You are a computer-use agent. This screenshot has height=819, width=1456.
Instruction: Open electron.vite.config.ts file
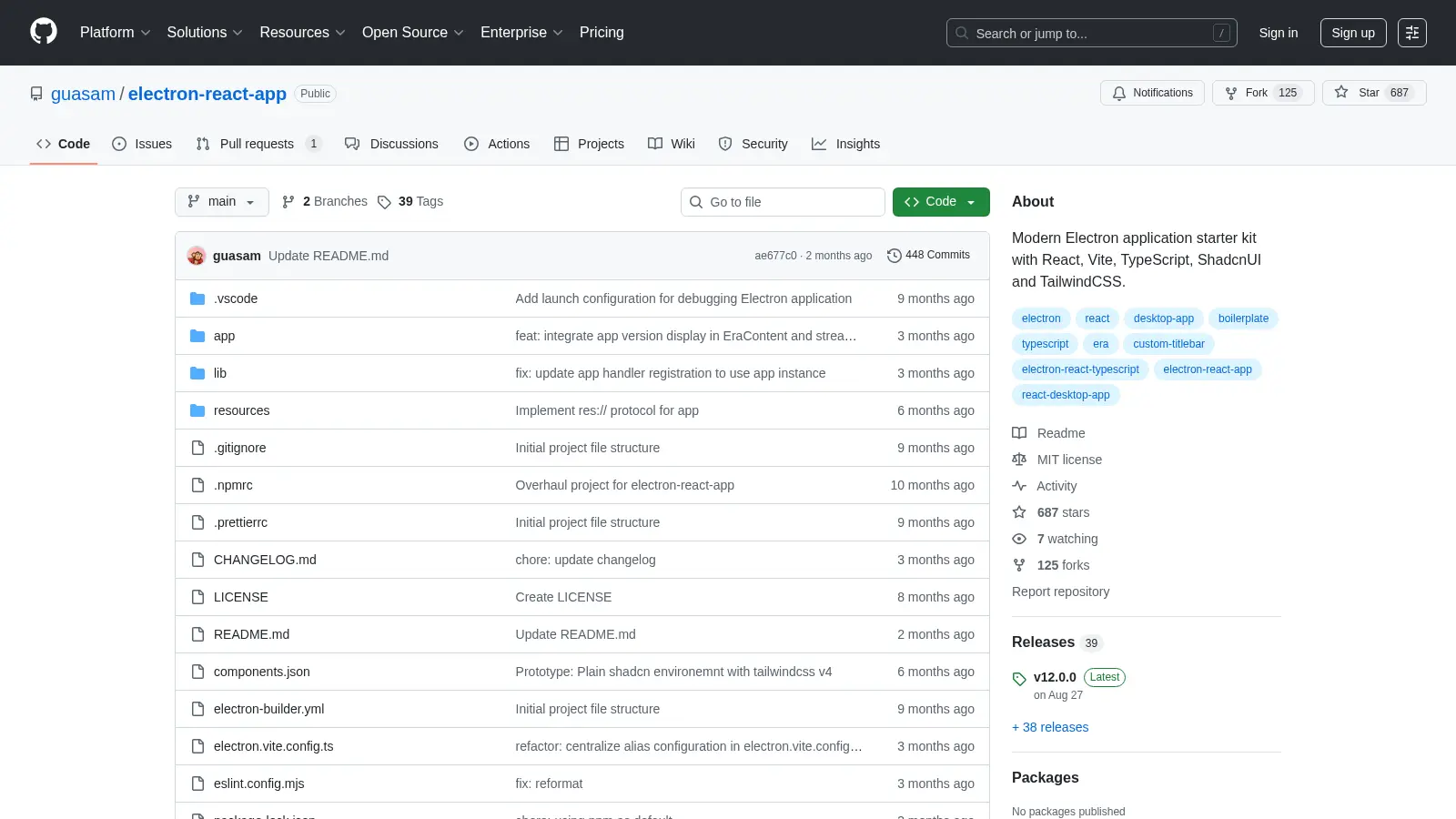[x=273, y=746]
